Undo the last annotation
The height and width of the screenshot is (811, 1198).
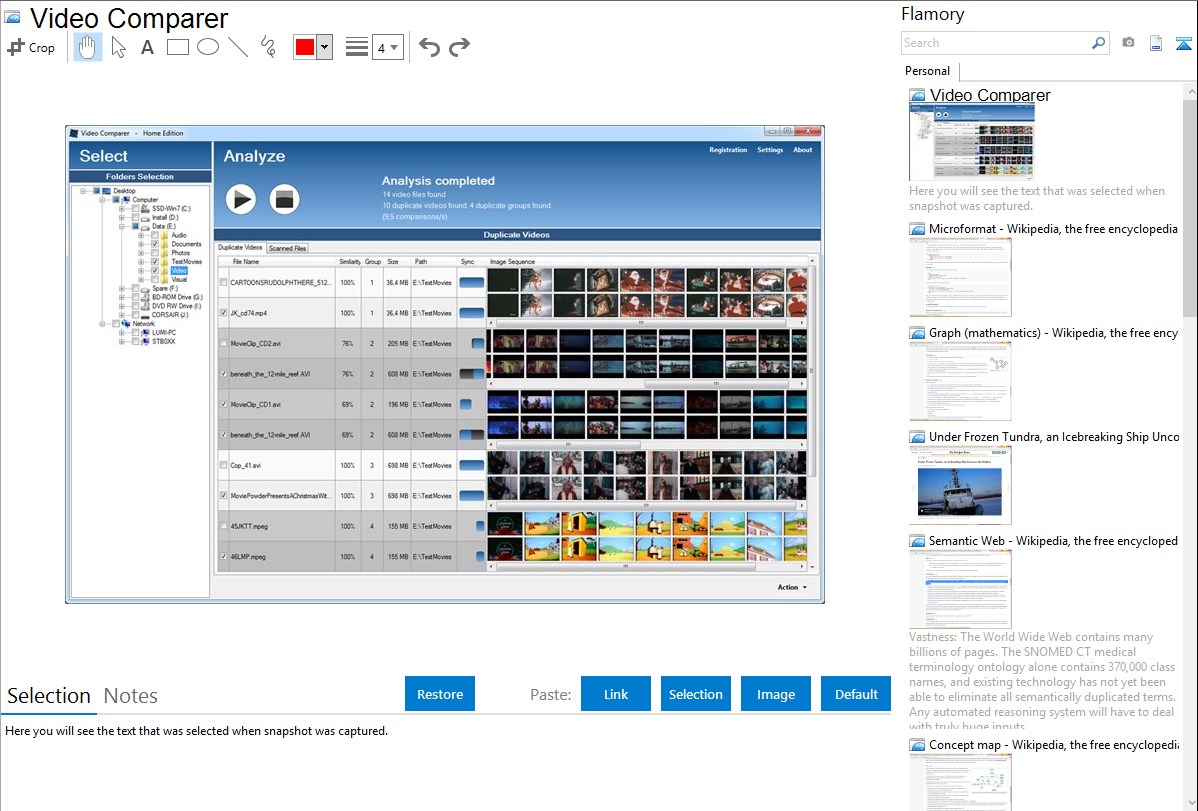point(429,47)
